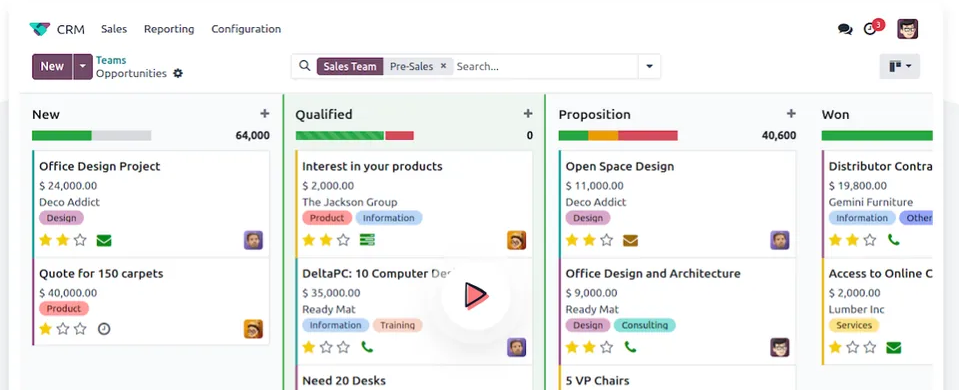Open the Sales menu
This screenshot has height=390, width=959.
click(114, 29)
